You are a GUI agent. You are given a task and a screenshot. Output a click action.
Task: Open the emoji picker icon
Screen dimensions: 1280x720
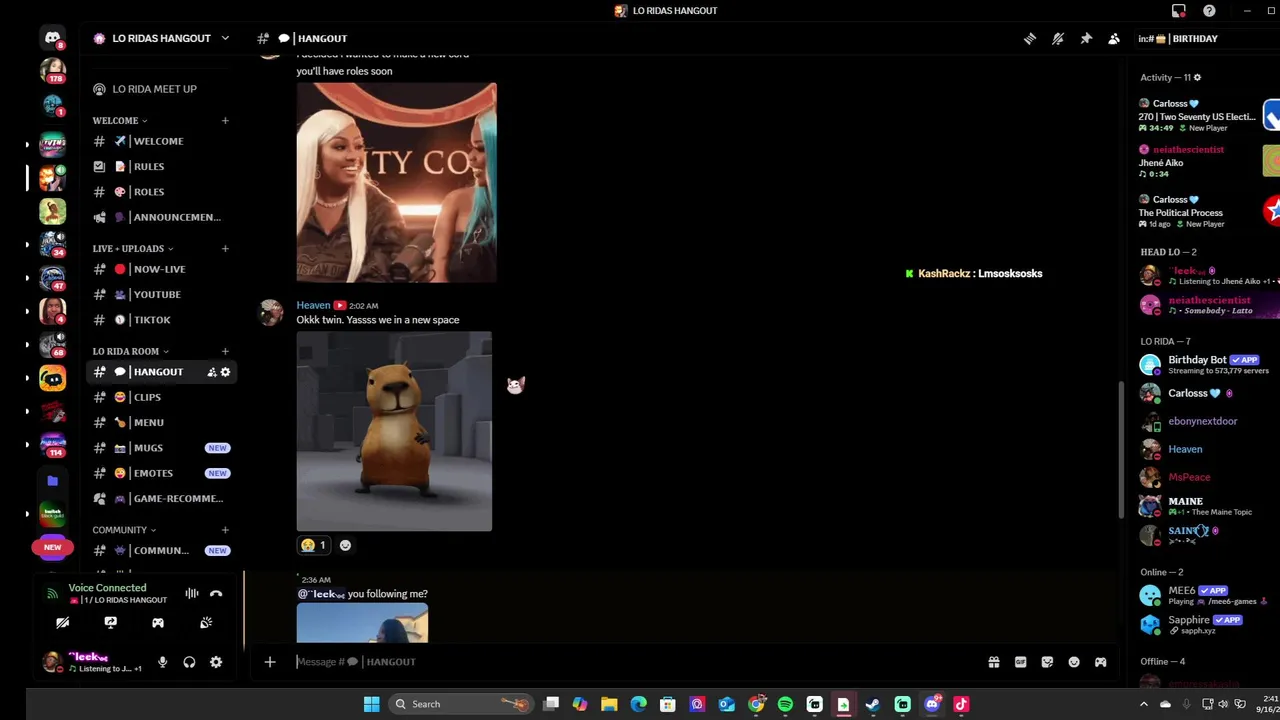click(x=1074, y=662)
